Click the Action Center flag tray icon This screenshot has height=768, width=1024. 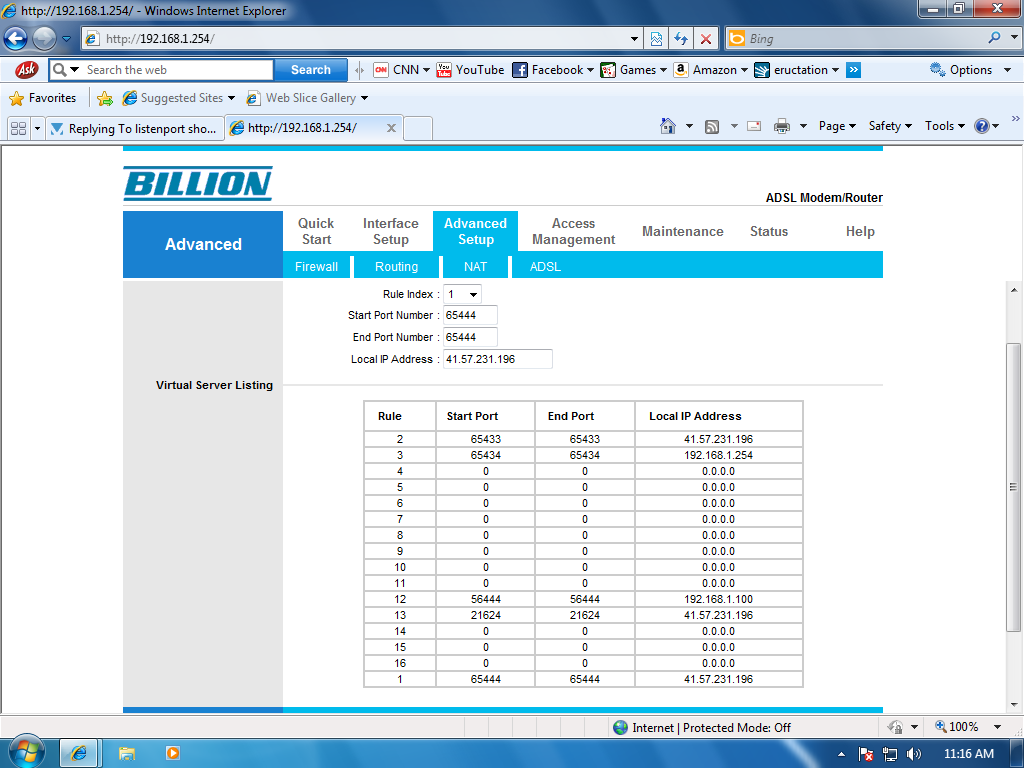pyautogui.click(x=865, y=754)
